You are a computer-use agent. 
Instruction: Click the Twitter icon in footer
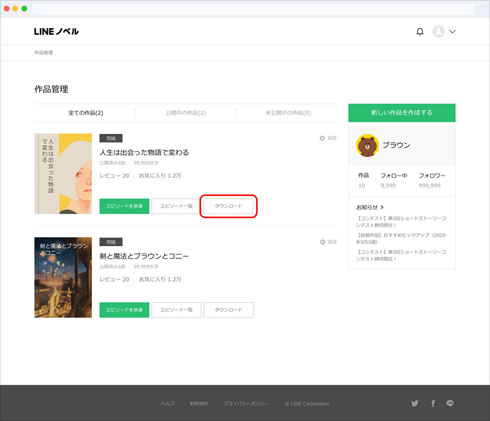point(415,404)
